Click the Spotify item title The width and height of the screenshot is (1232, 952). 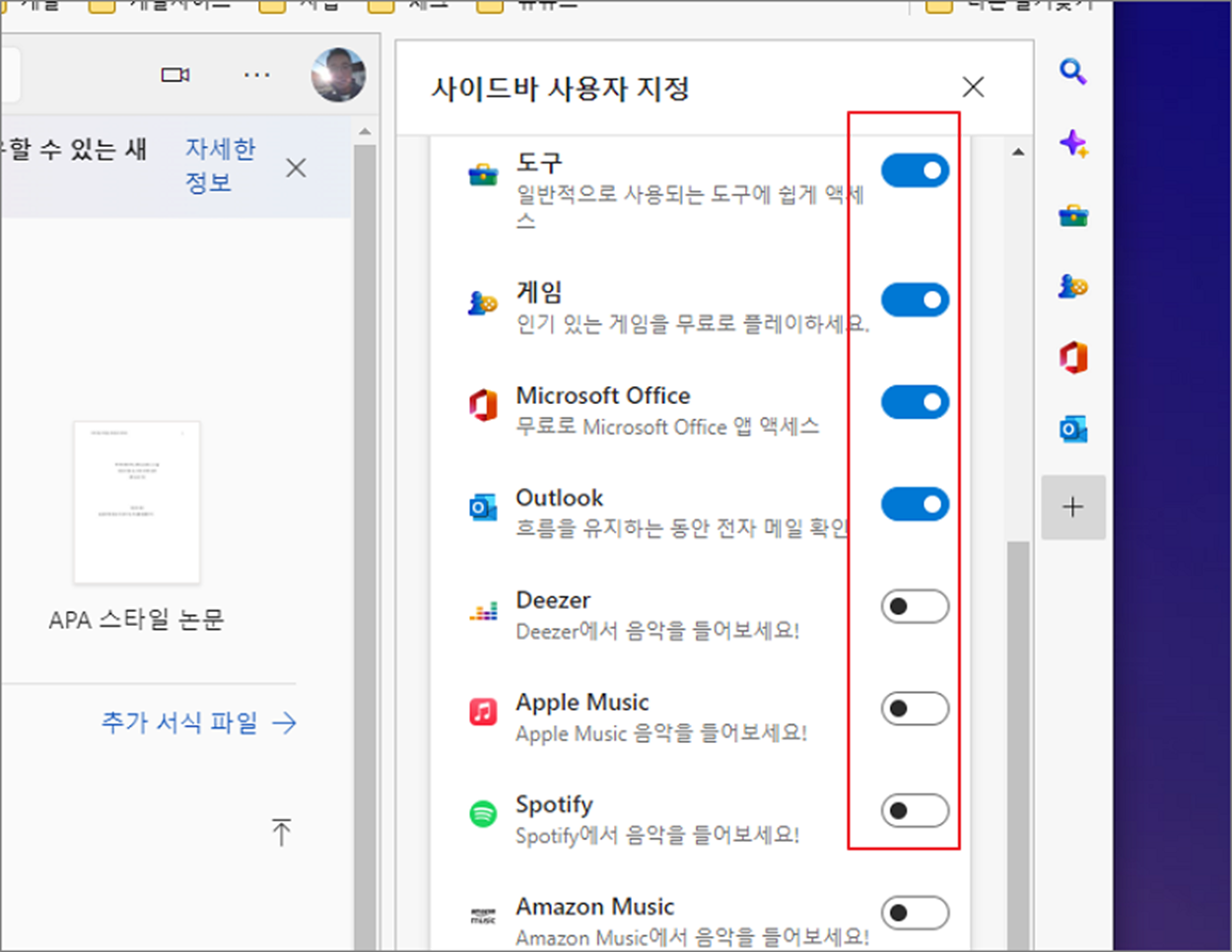[554, 805]
